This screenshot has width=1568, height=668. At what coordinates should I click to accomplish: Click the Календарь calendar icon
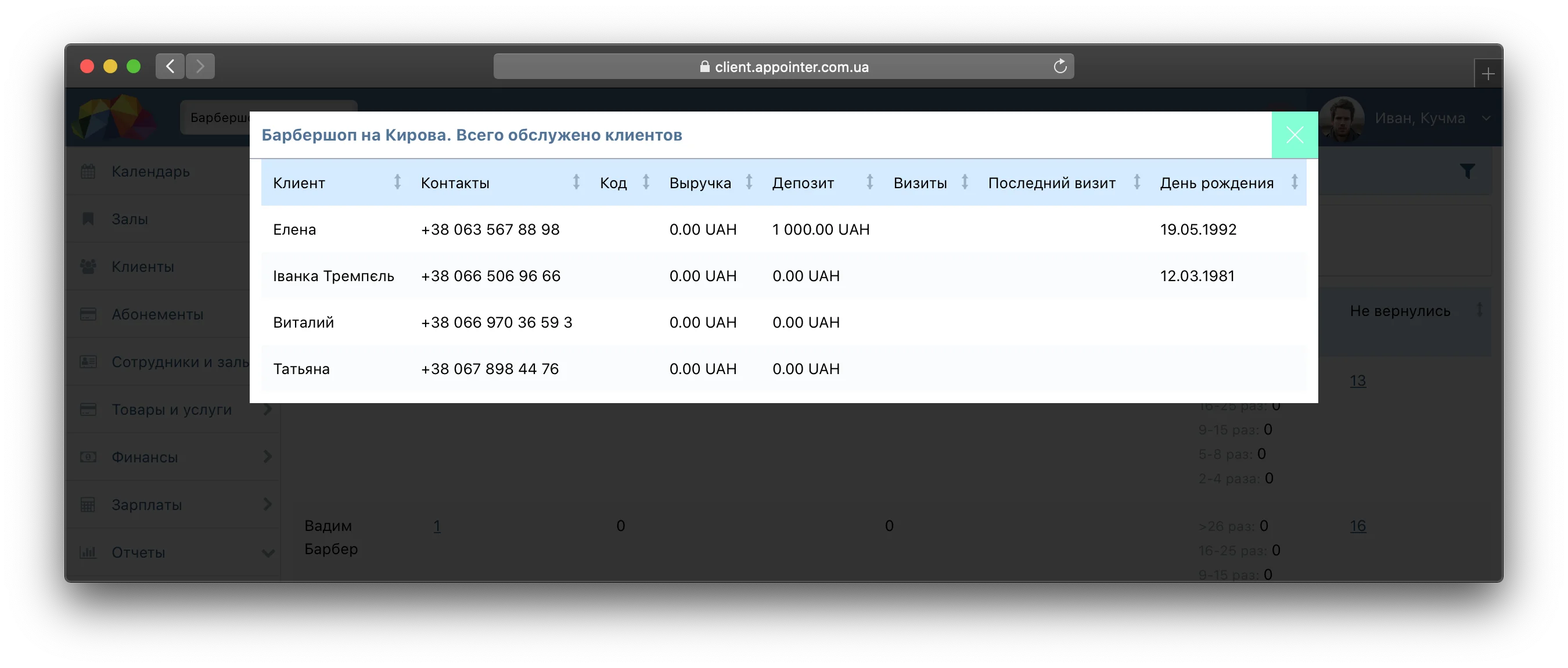click(88, 171)
